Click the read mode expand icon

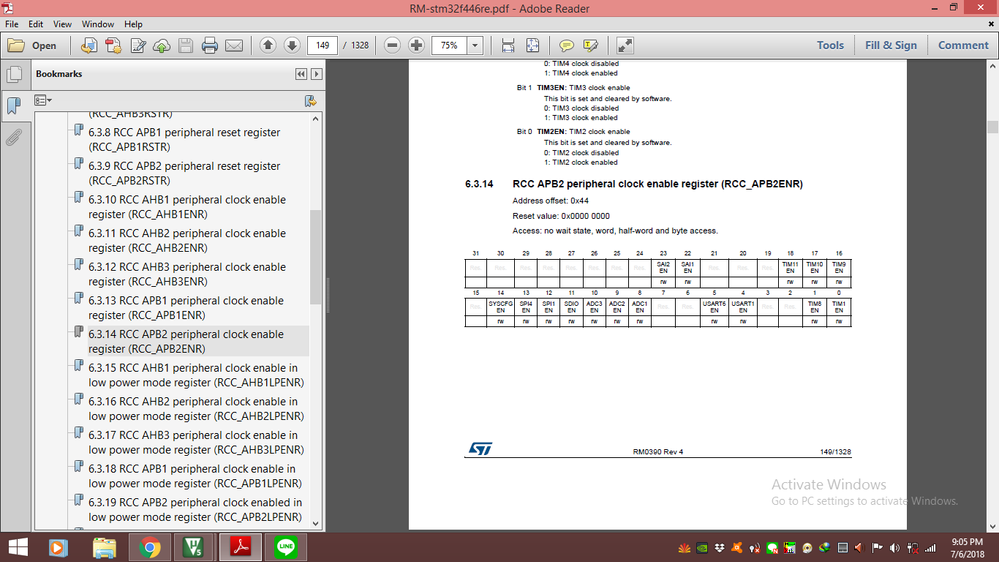coord(624,45)
